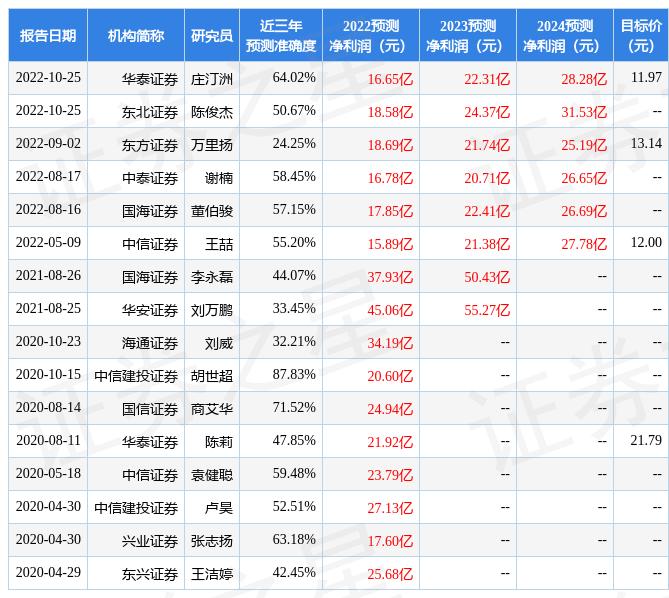669x598 pixels.
Task: Select researcher 胡世超
Action: pos(212,376)
